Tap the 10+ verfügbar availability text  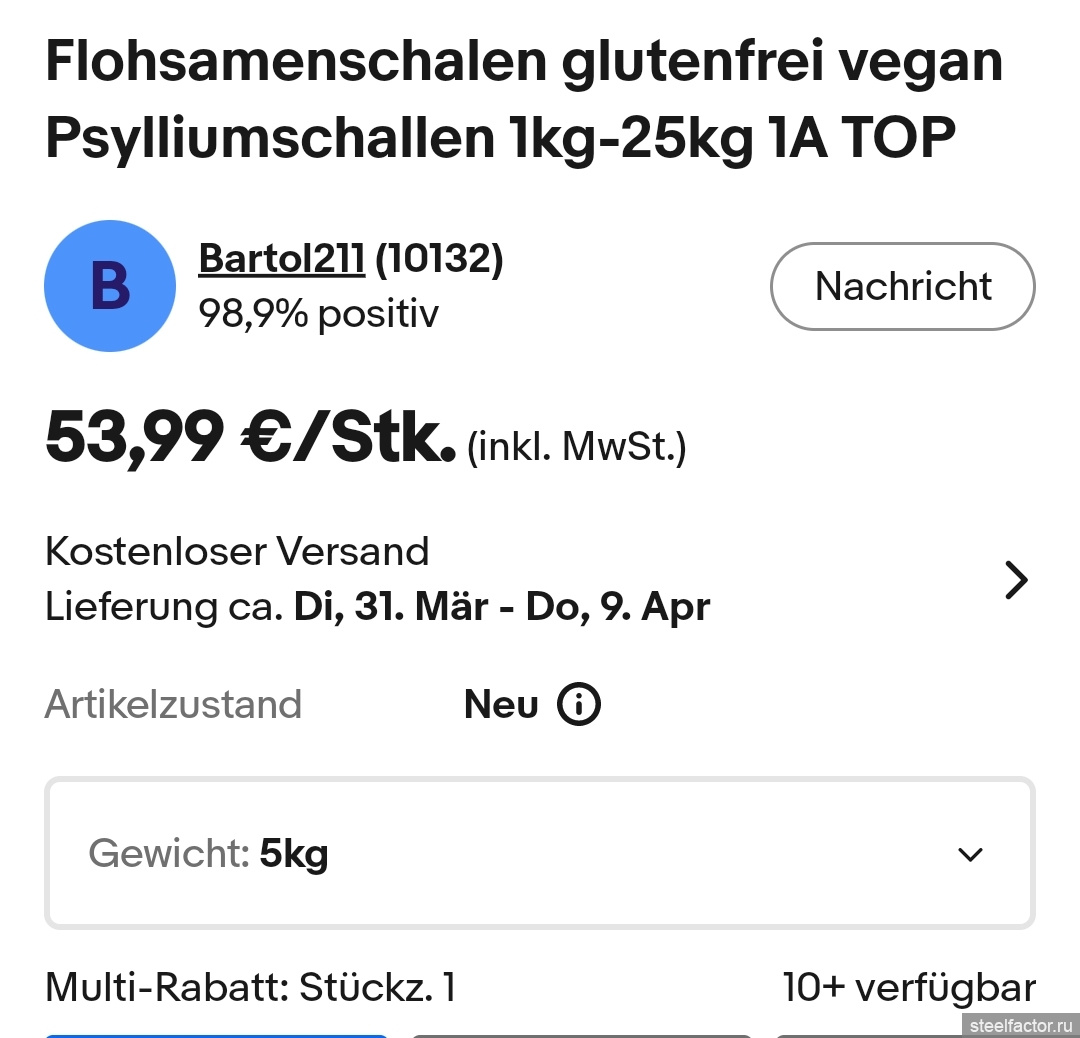coord(908,988)
